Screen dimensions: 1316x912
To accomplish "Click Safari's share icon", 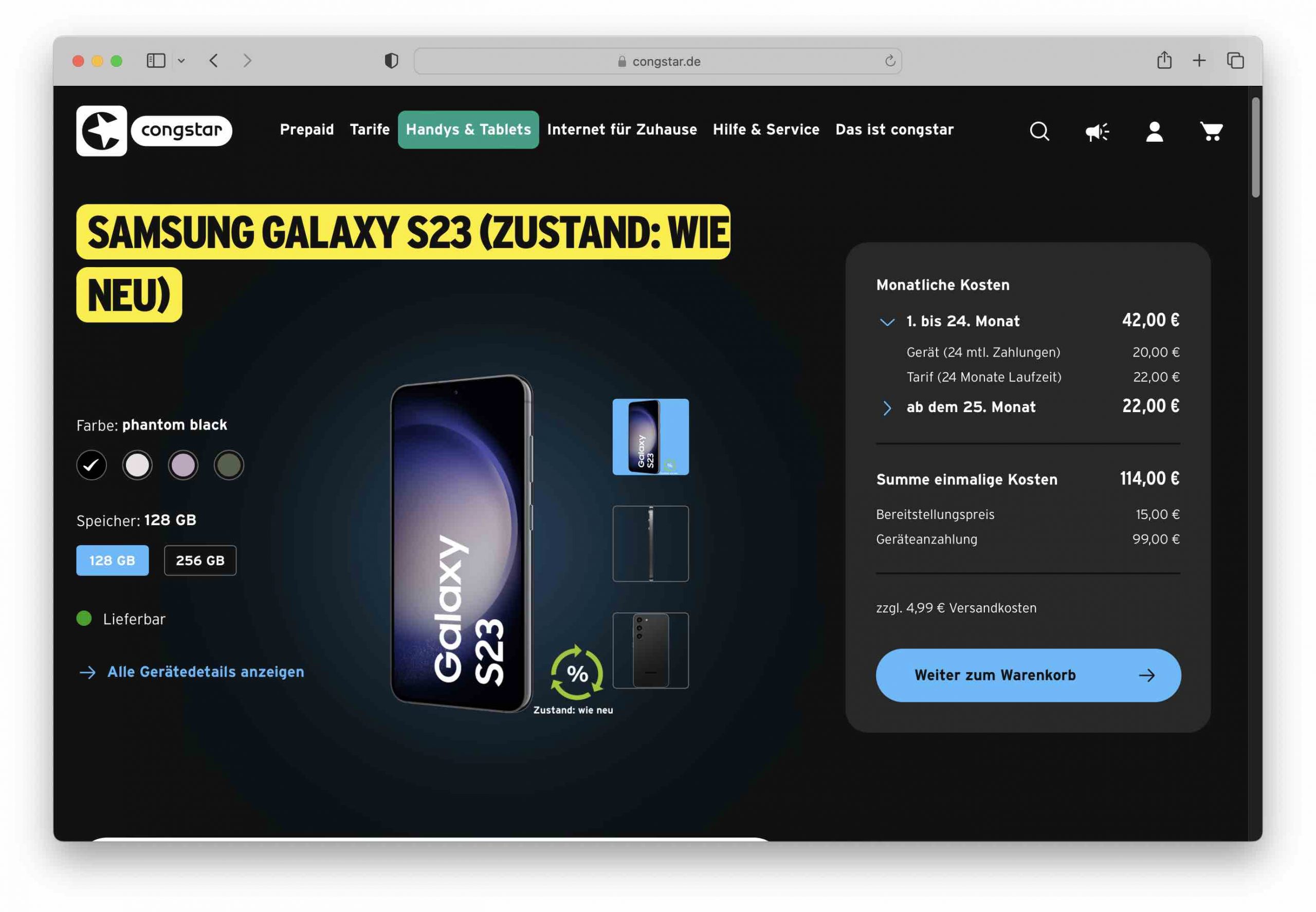I will (1164, 60).
